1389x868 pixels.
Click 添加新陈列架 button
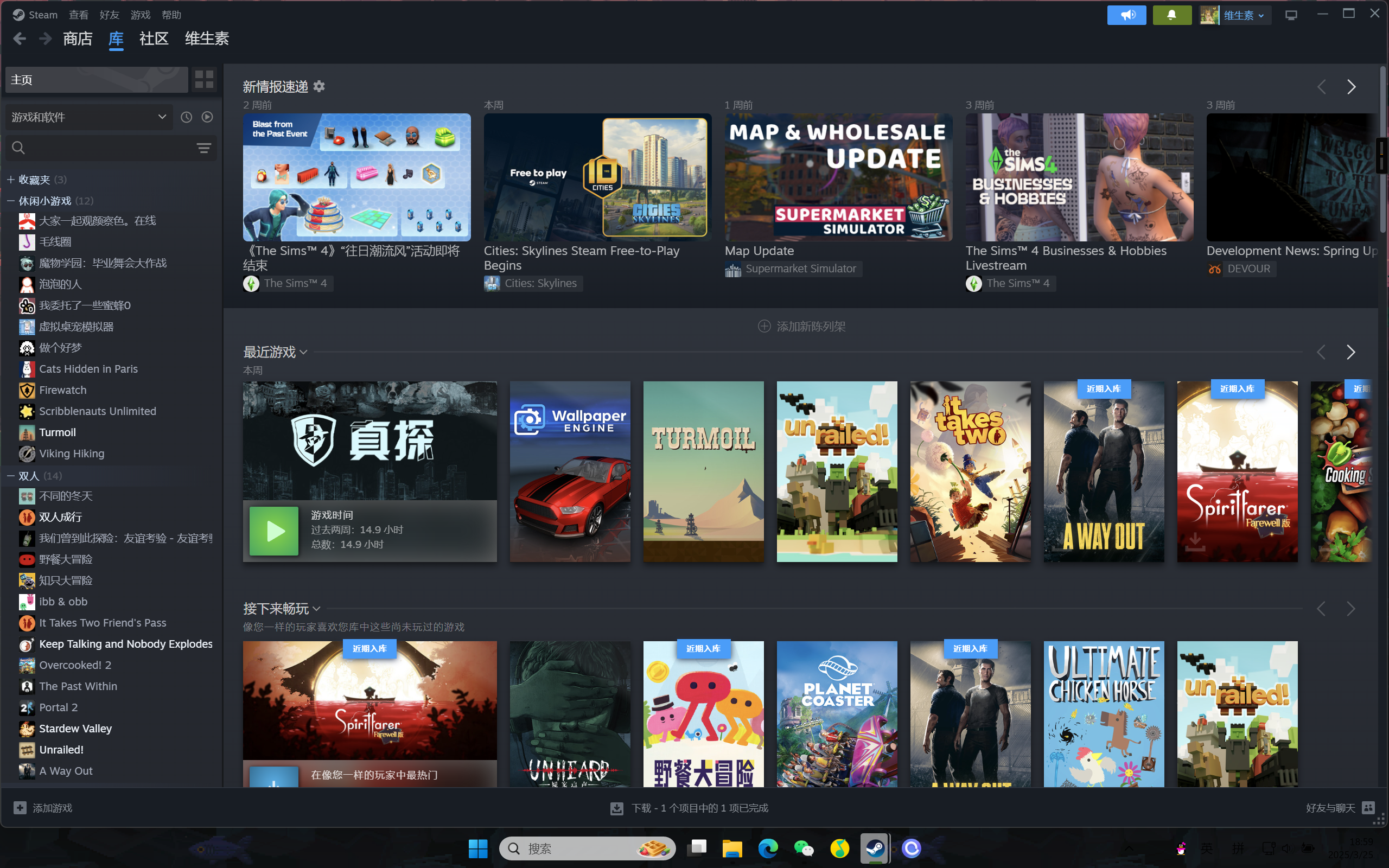[x=802, y=326]
